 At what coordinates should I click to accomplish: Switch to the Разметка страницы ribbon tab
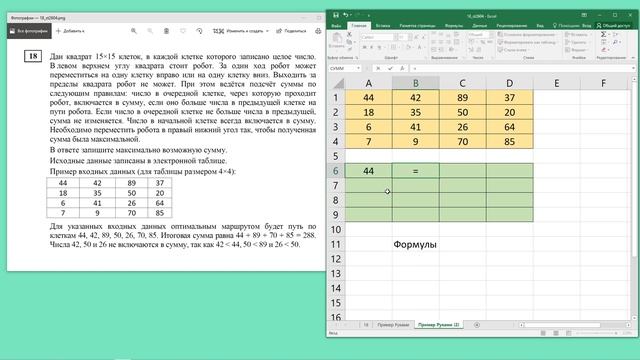417,25
